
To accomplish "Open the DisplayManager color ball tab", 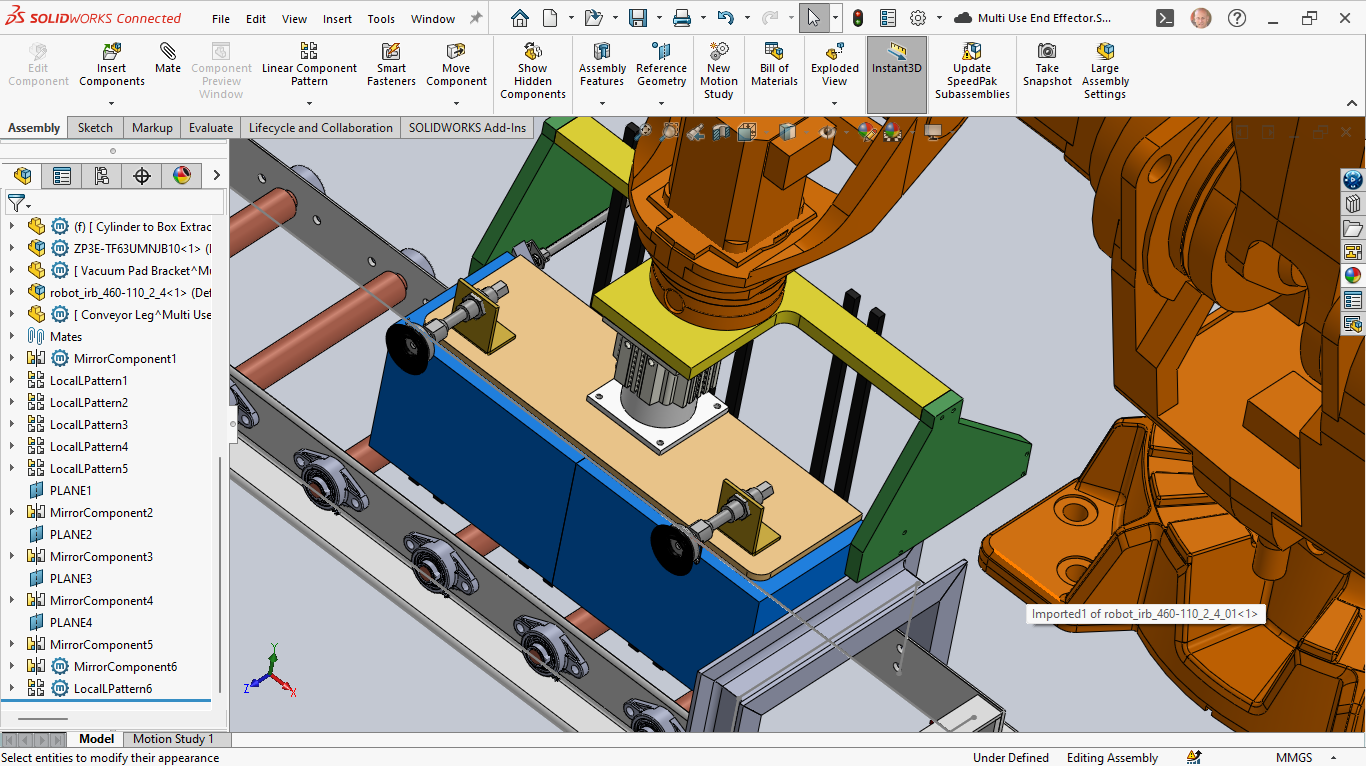I will coord(182,176).
